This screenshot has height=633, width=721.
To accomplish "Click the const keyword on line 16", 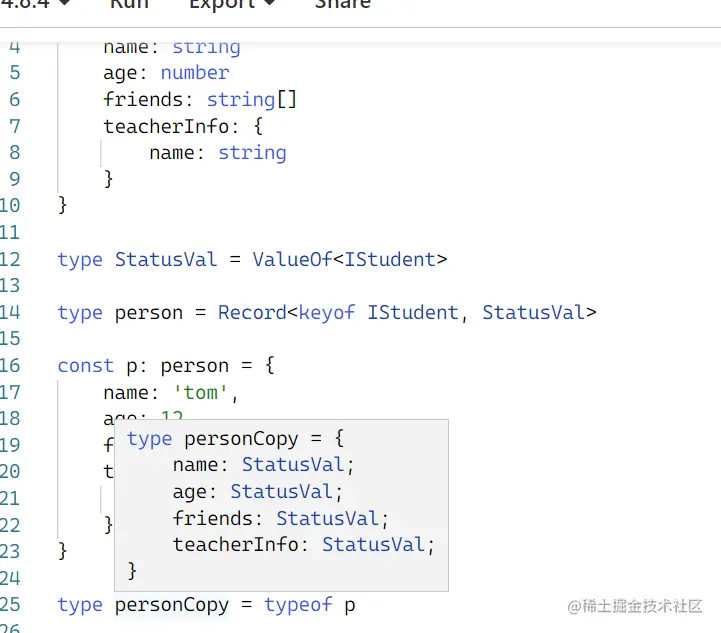I will pyautogui.click(x=85, y=365).
